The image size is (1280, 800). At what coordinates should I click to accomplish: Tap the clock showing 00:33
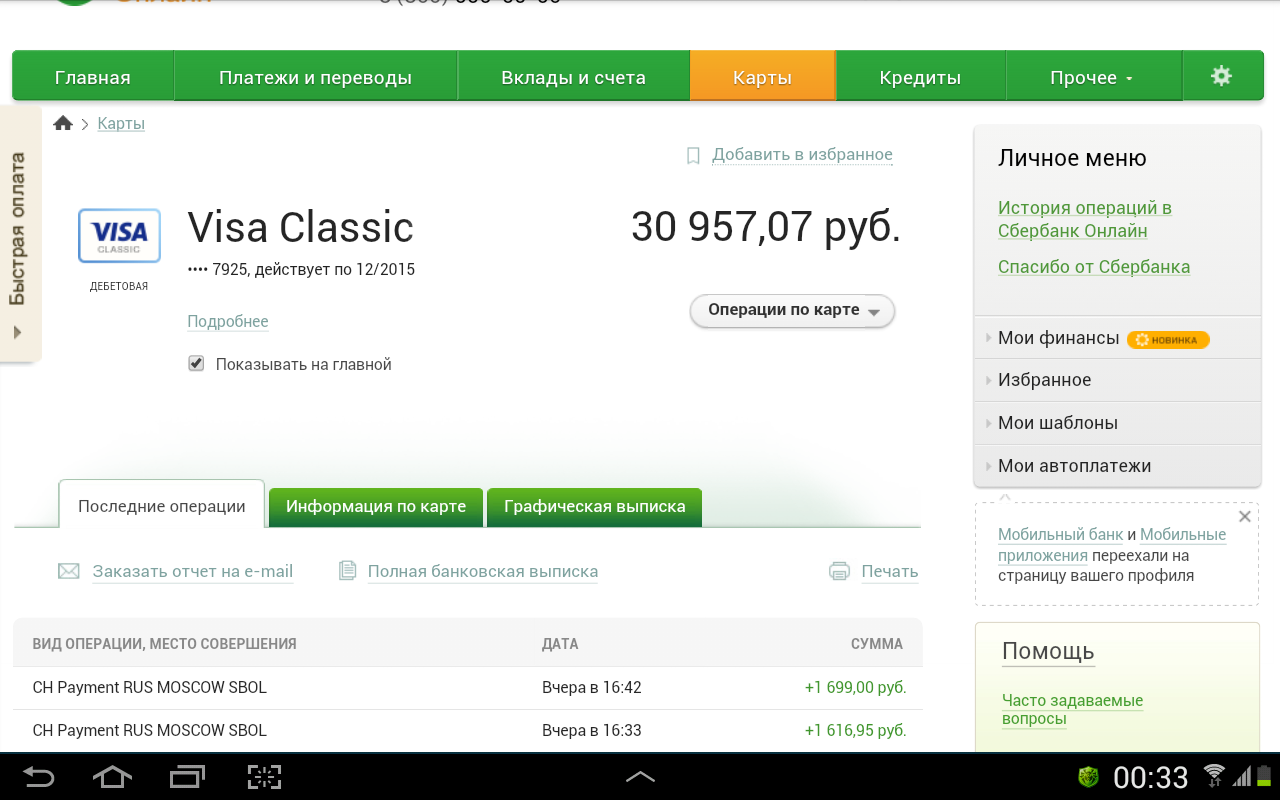pos(1151,777)
